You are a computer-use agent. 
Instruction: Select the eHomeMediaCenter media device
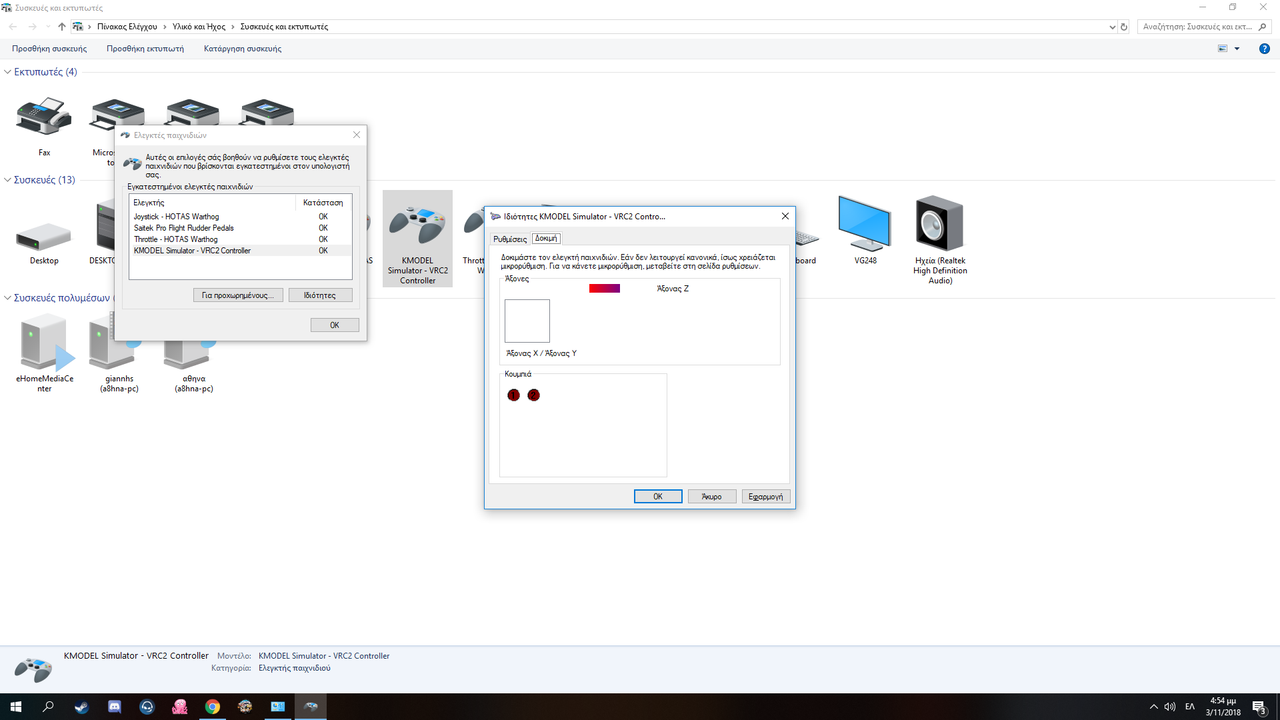44,342
